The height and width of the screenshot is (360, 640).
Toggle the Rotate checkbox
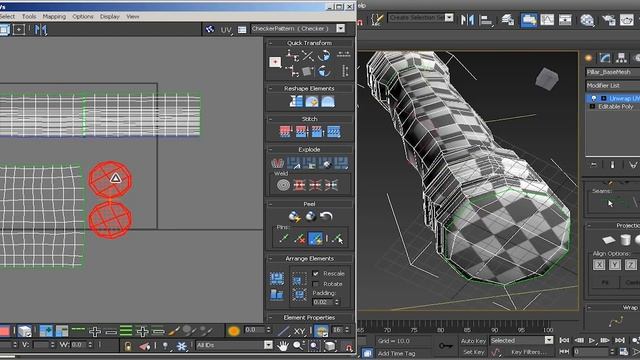click(316, 284)
